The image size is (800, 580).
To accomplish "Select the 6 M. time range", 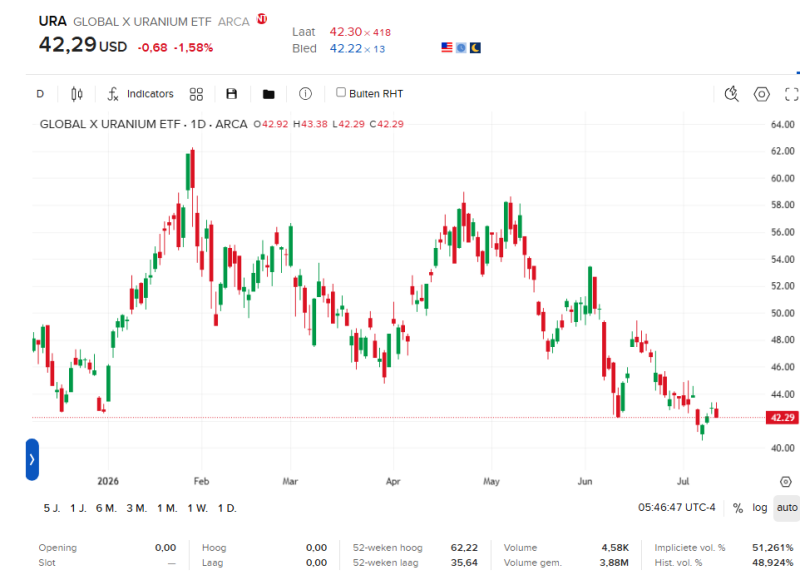I will (x=106, y=508).
